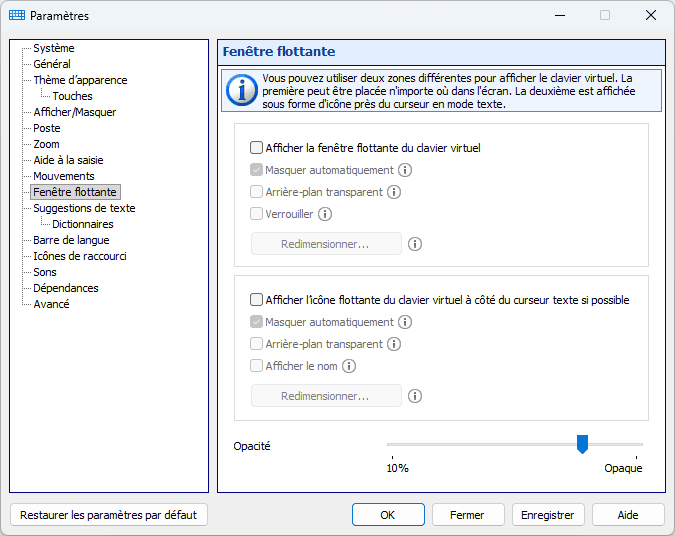
Task: Open Mouvements settings
Action: pos(64,176)
